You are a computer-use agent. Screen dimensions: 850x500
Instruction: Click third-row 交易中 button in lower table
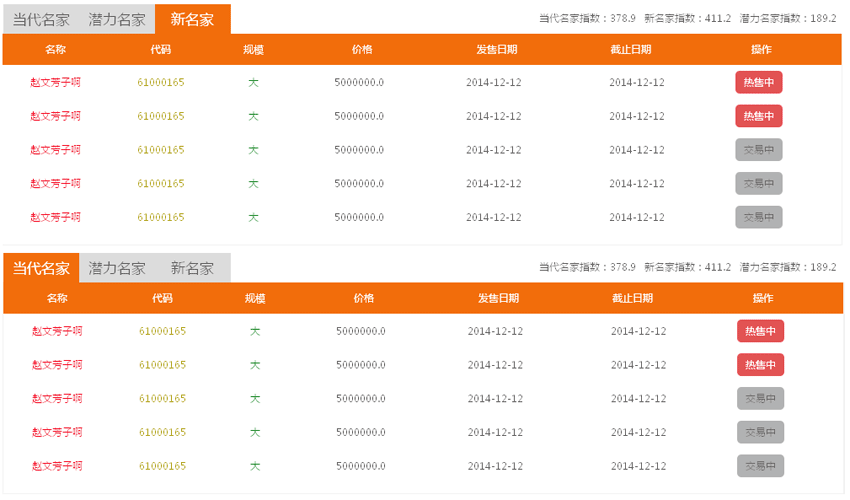(x=760, y=398)
